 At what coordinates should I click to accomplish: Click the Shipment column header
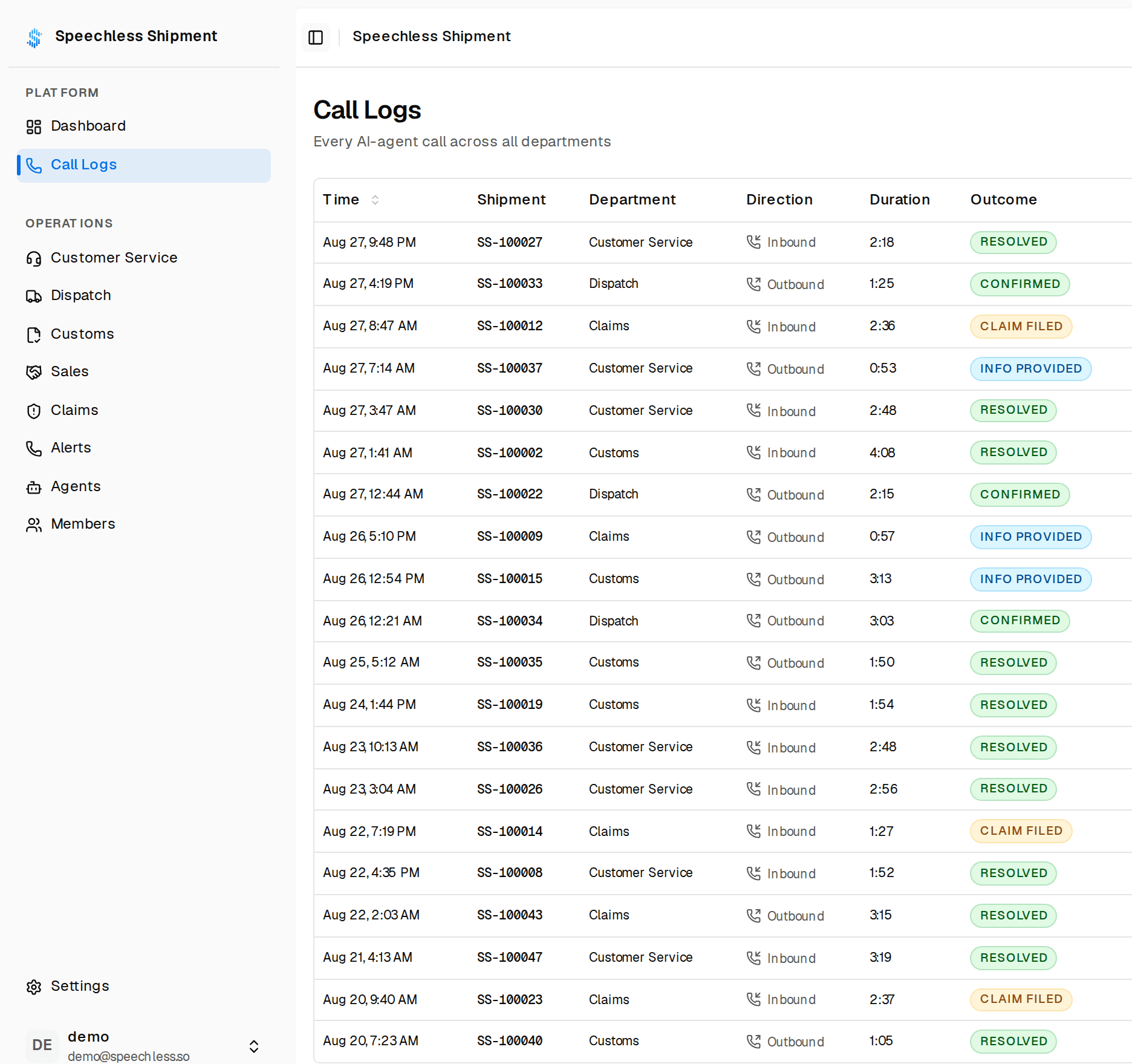[512, 200]
